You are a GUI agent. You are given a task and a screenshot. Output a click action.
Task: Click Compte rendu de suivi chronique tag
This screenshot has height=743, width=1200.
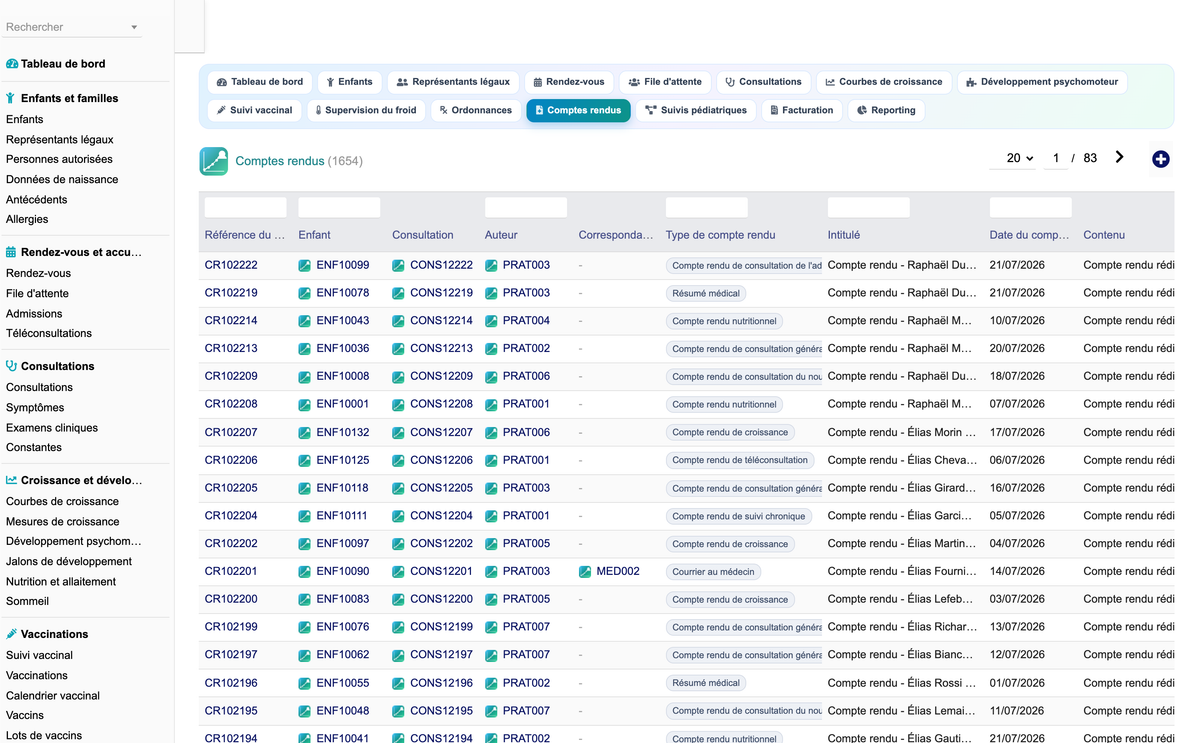coord(738,516)
